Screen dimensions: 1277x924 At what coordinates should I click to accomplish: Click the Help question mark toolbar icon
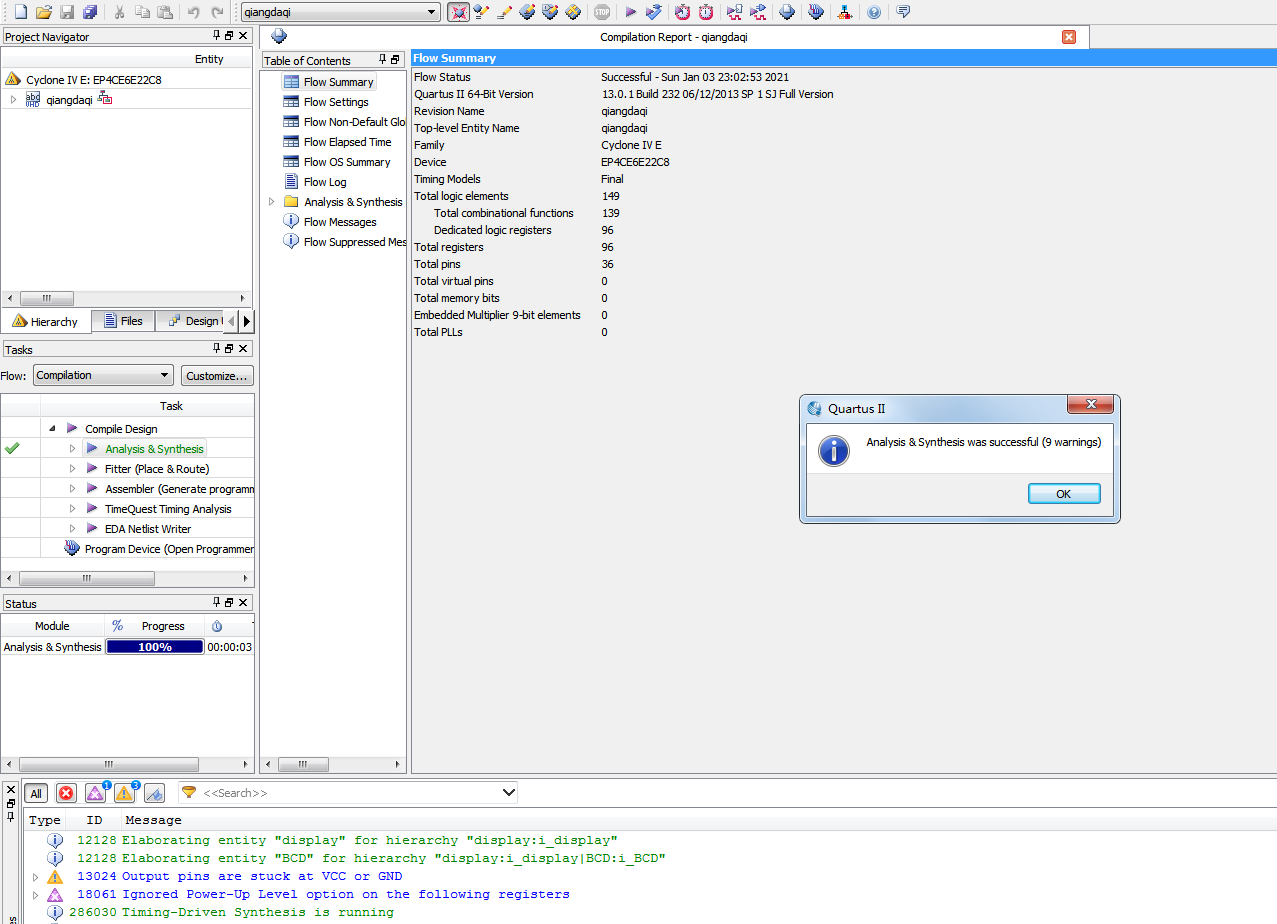(874, 12)
